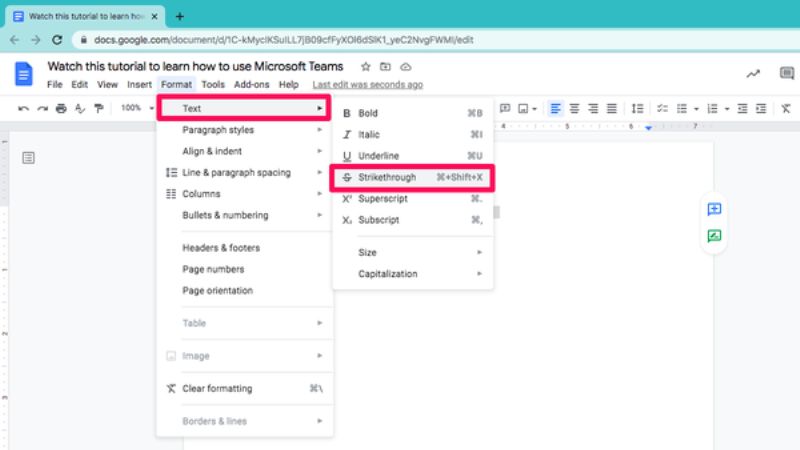
Task: Click the Suggest edits side button
Action: point(714,236)
